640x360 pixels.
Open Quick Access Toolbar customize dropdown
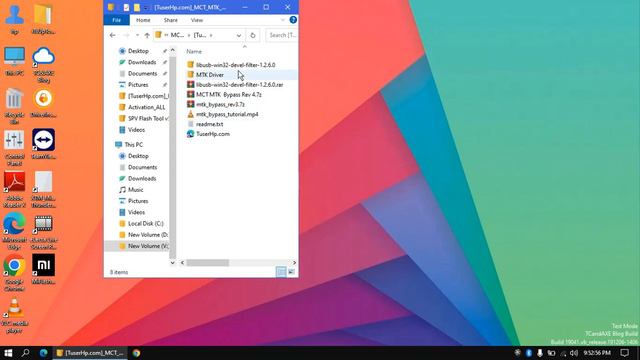pos(146,8)
